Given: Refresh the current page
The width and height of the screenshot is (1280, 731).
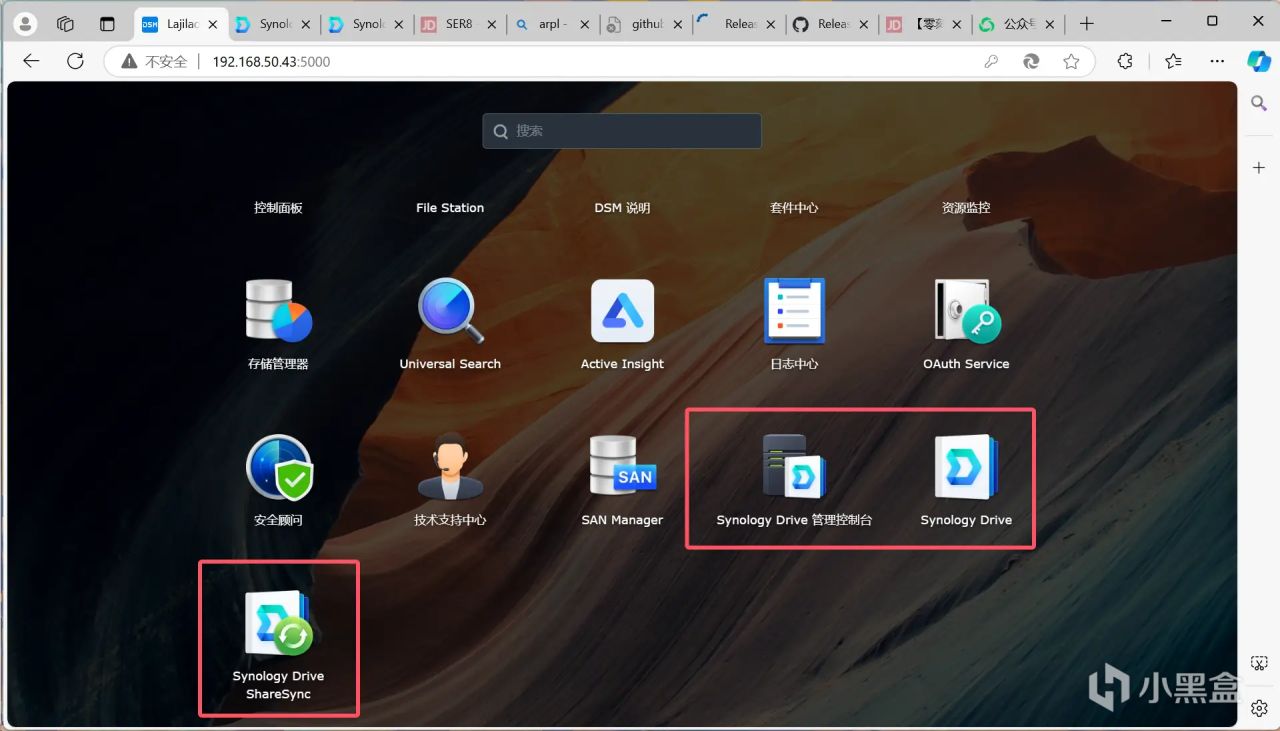Looking at the screenshot, I should (75, 61).
